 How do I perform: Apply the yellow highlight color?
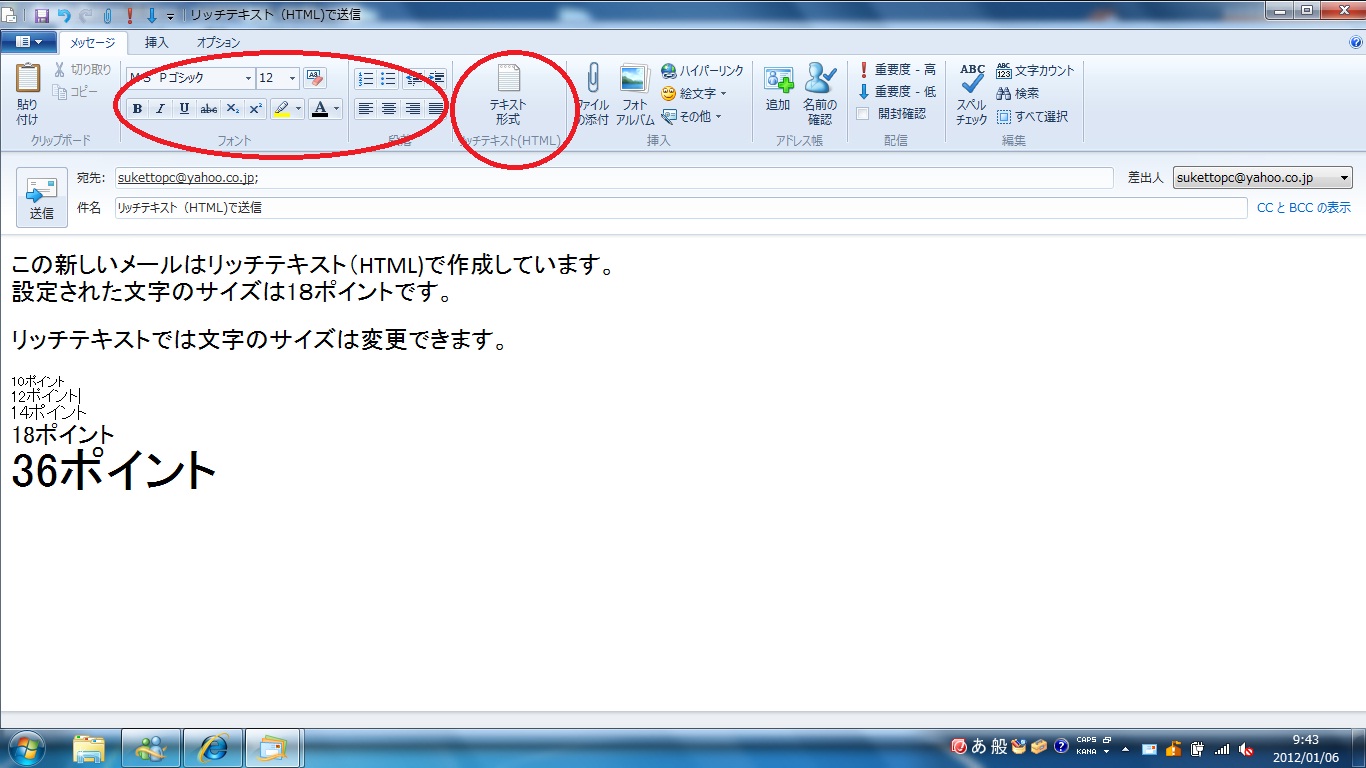pos(282,108)
